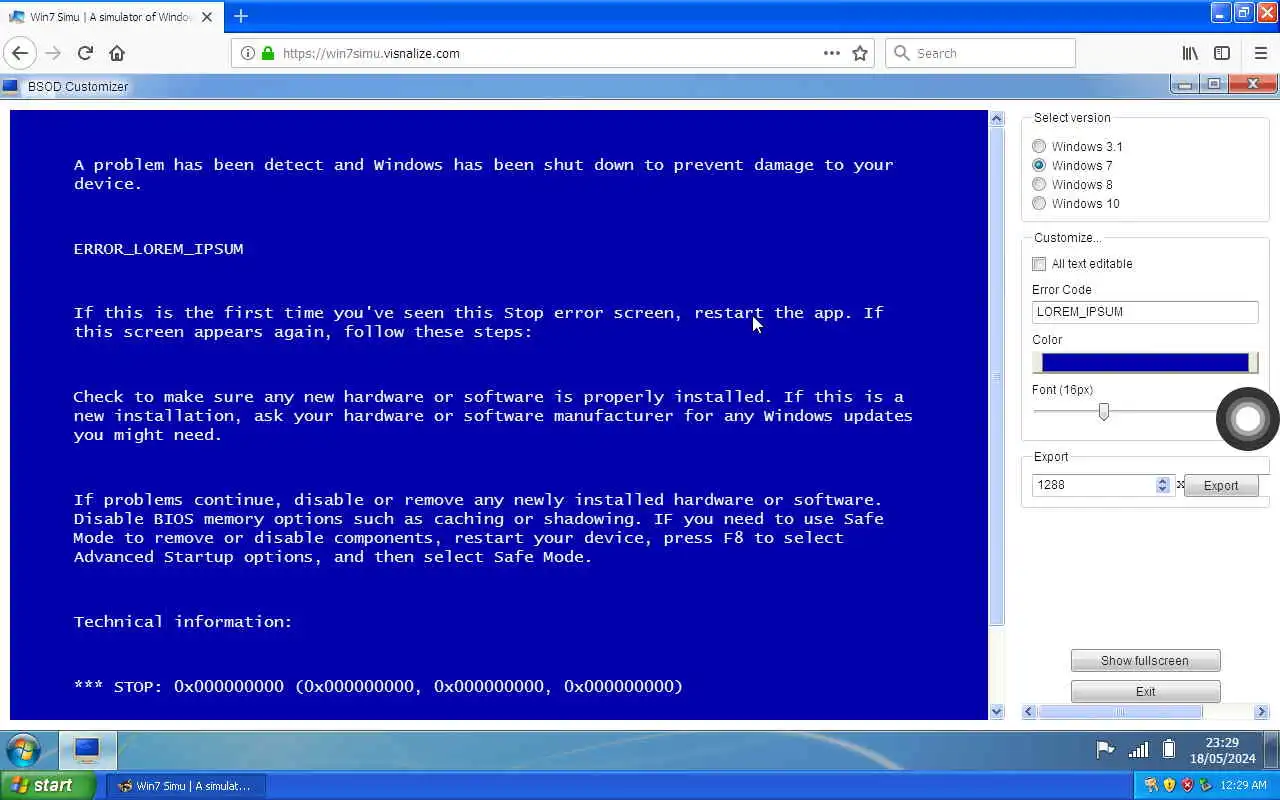Open the site information icon in address bar

[x=248, y=53]
